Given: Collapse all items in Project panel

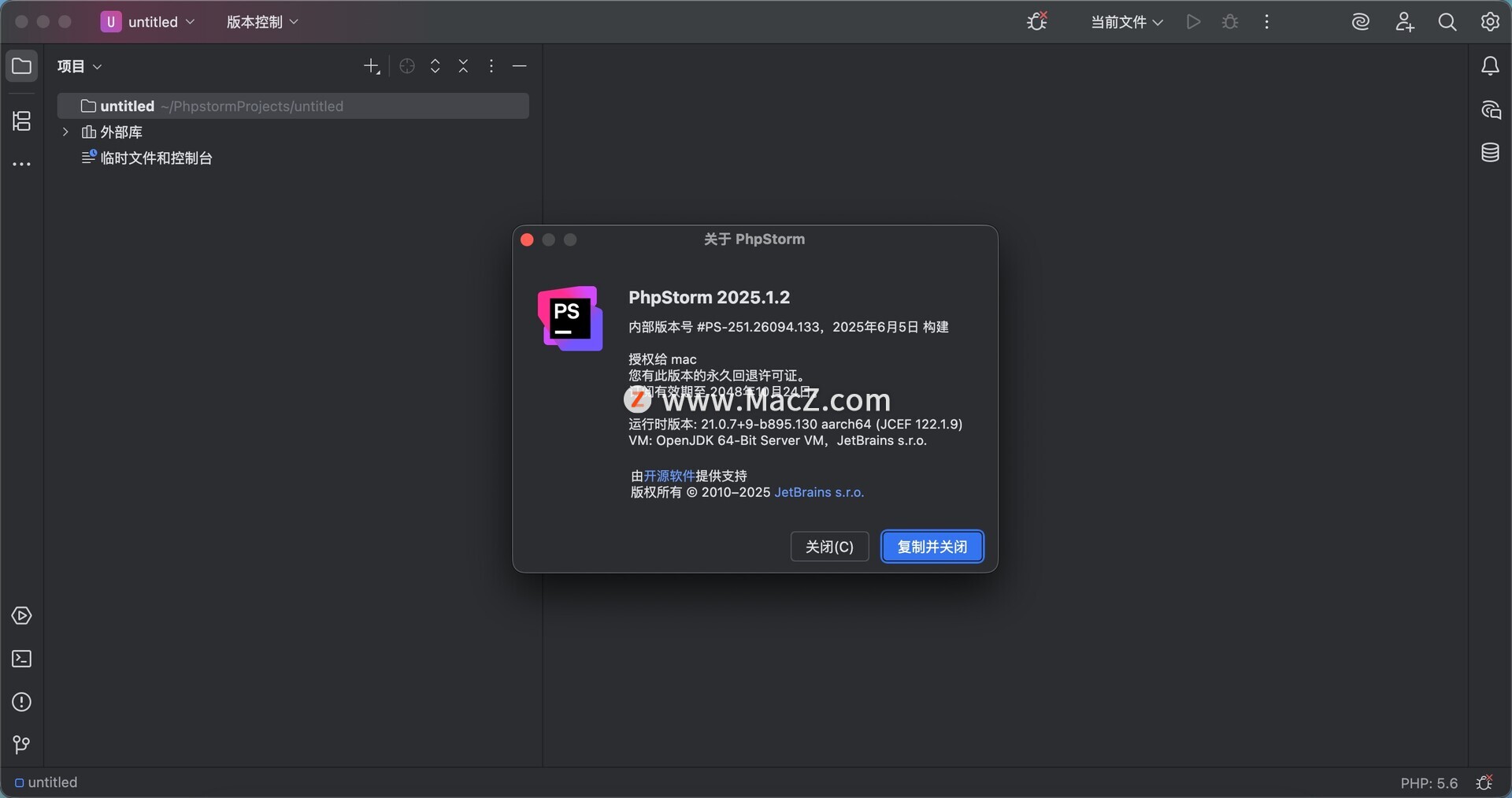Looking at the screenshot, I should point(463,66).
